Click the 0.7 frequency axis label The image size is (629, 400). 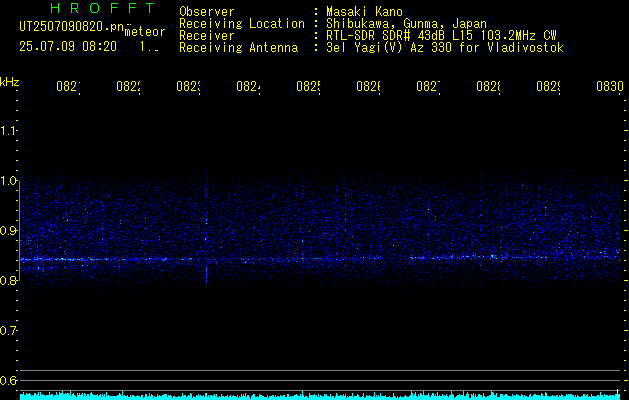pos(8,331)
